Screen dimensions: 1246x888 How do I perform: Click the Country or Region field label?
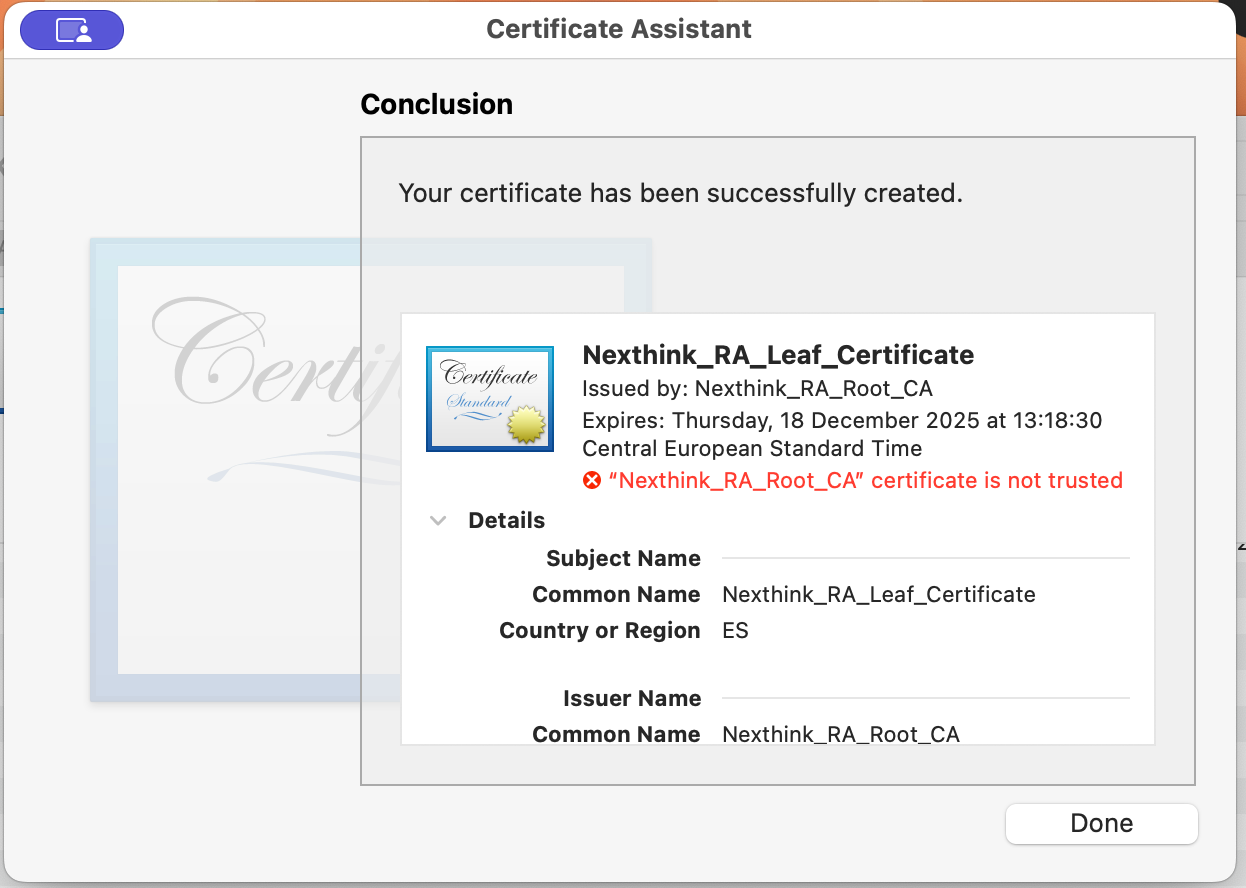(x=599, y=631)
